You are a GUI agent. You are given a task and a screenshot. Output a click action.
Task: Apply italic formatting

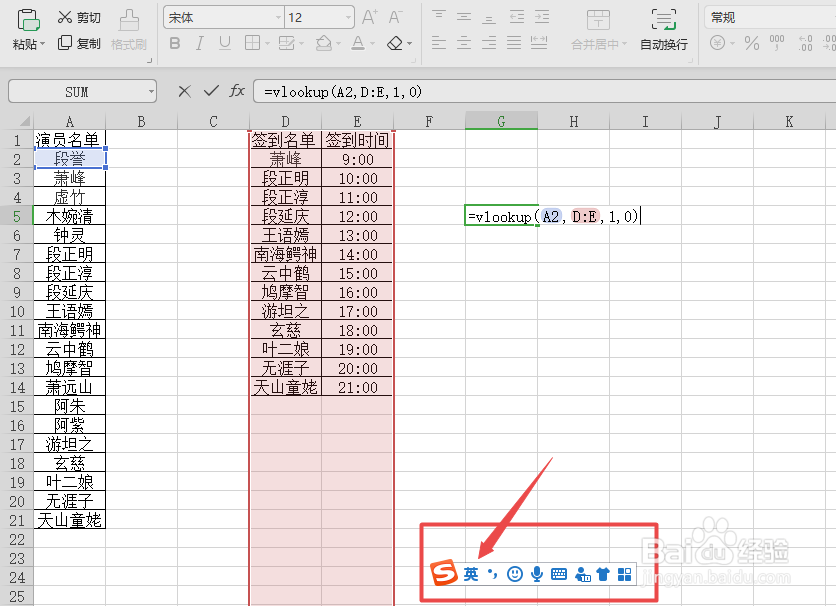pyautogui.click(x=199, y=43)
